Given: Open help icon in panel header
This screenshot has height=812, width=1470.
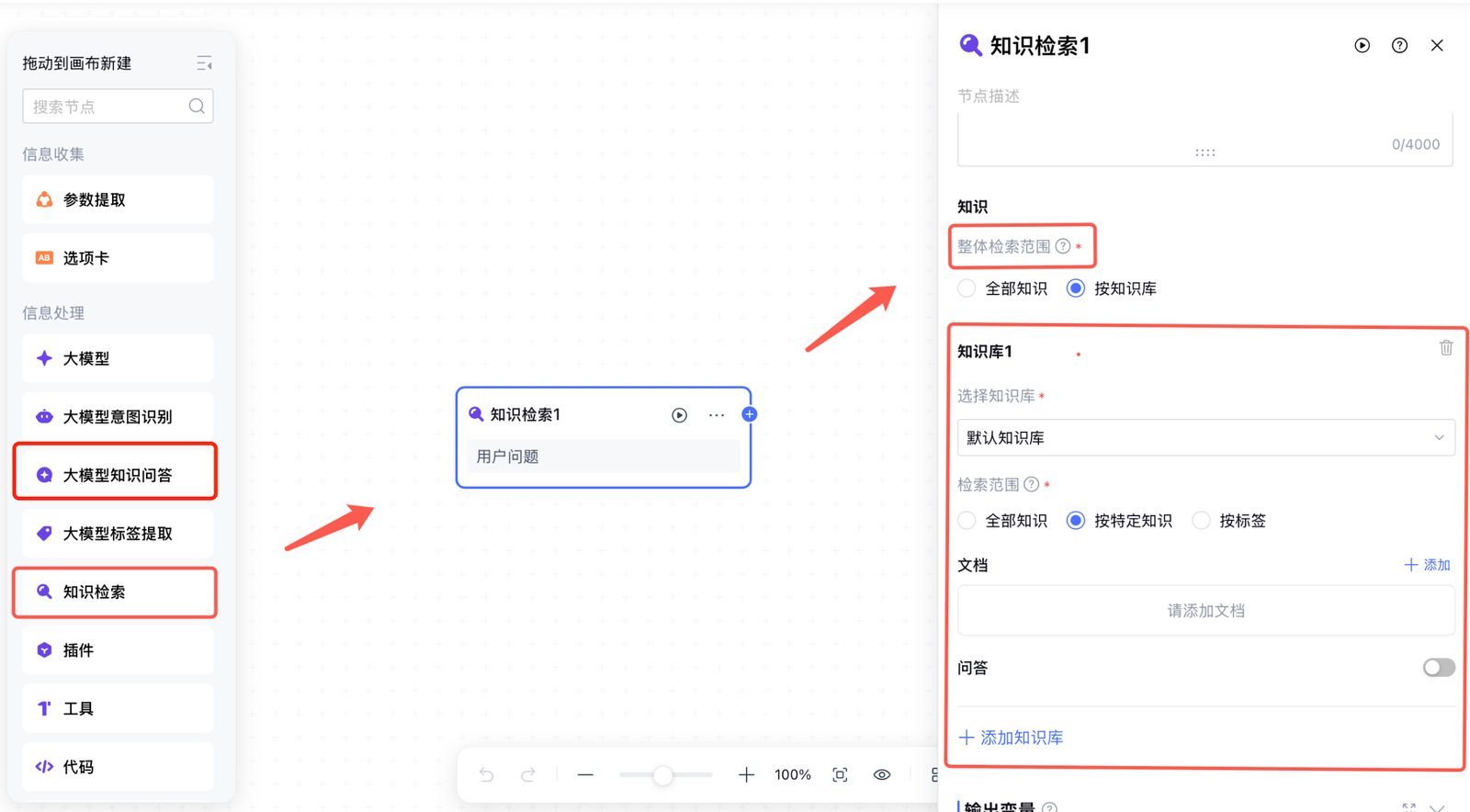Looking at the screenshot, I should pyautogui.click(x=1399, y=46).
